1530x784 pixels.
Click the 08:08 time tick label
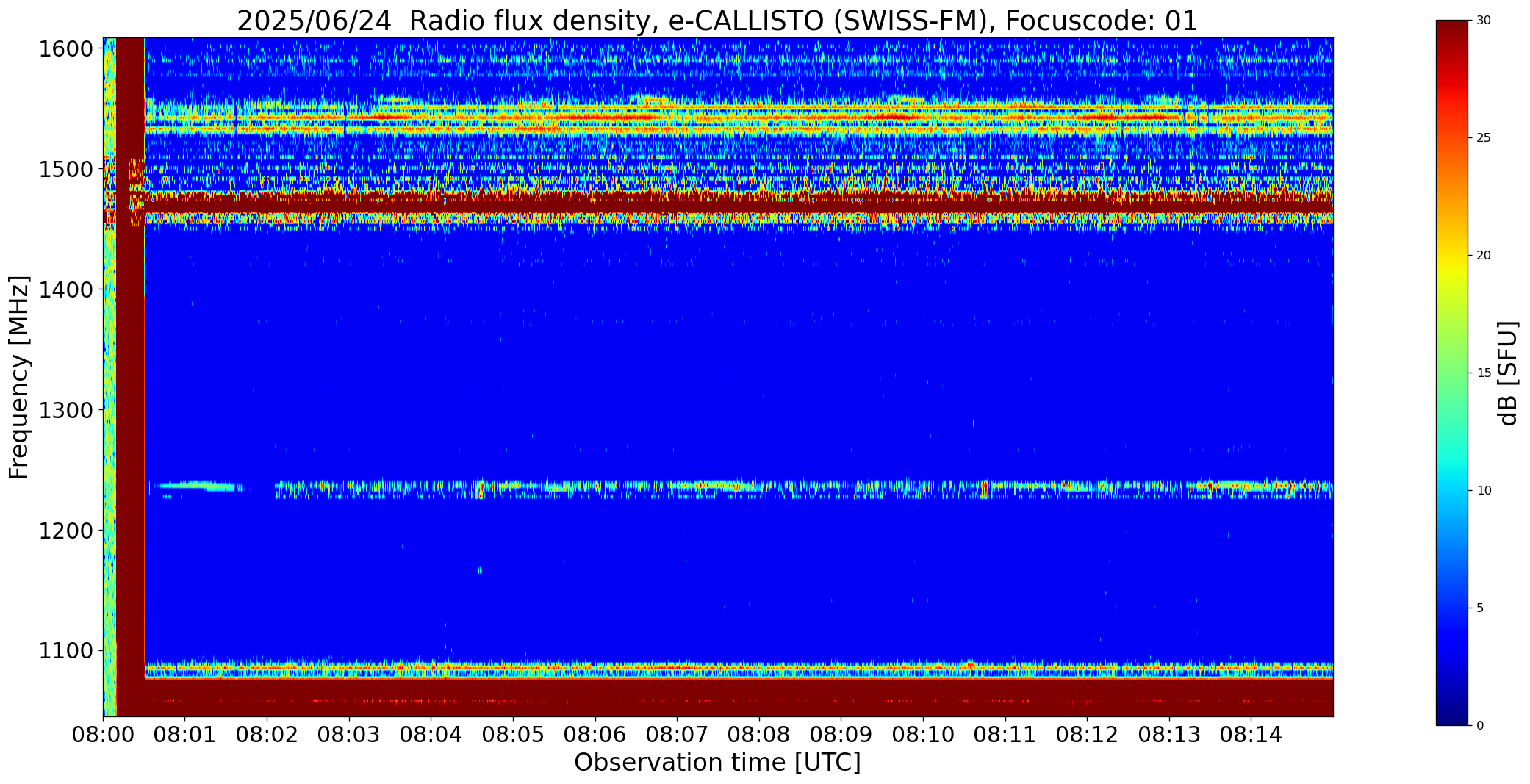[759, 735]
